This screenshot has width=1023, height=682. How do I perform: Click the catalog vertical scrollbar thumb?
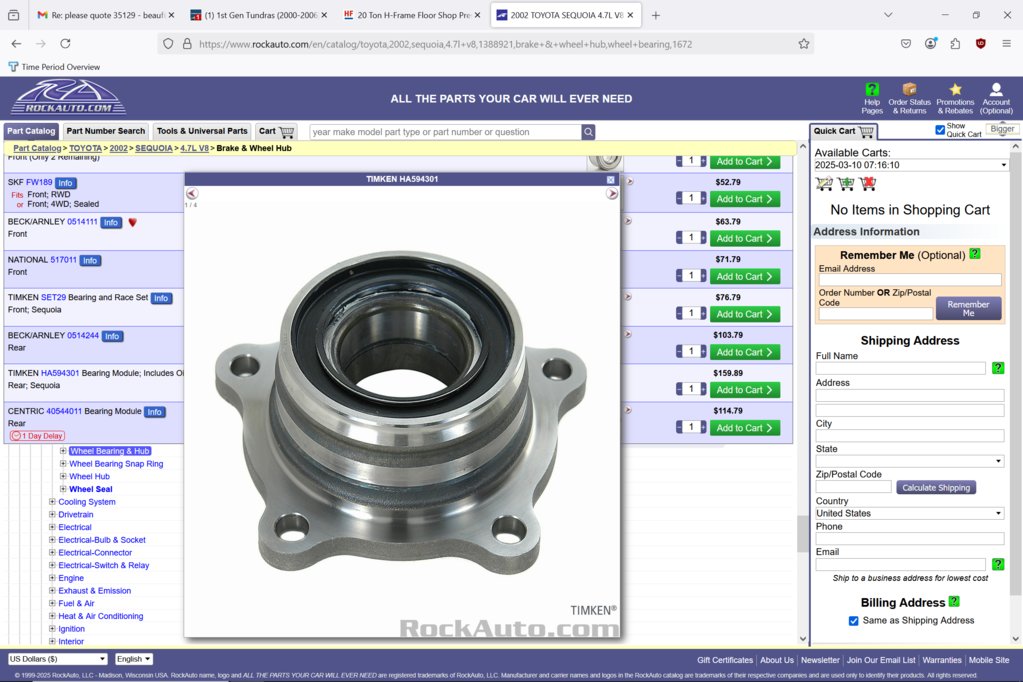coord(802,534)
